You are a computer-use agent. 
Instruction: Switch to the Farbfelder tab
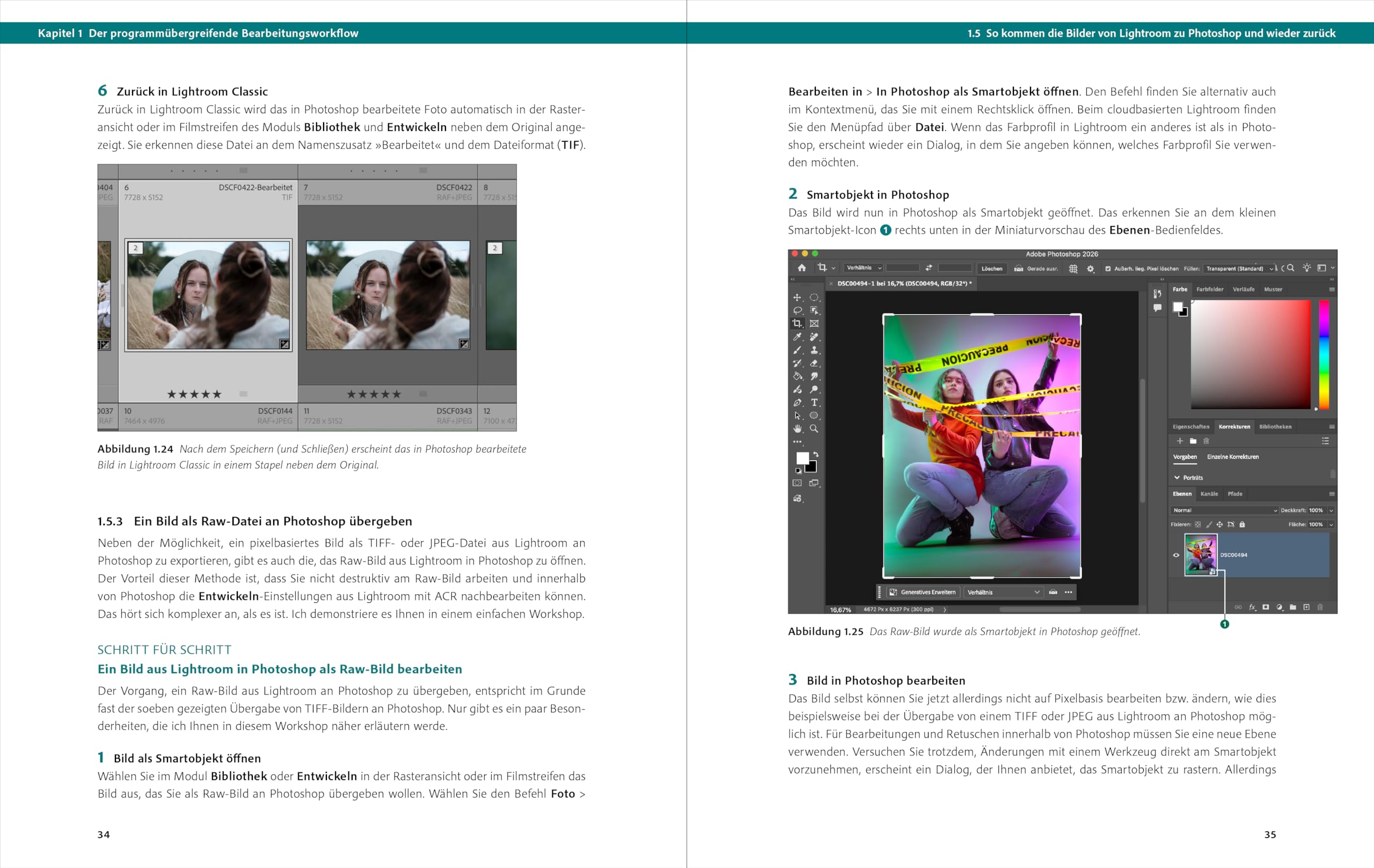click(x=1210, y=290)
